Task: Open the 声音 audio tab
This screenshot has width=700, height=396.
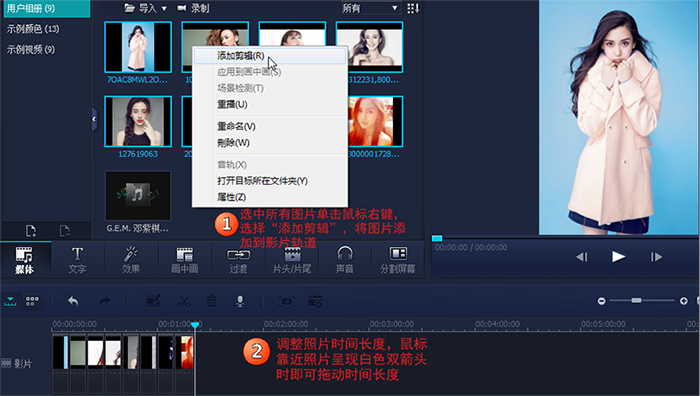Action: tap(345, 260)
